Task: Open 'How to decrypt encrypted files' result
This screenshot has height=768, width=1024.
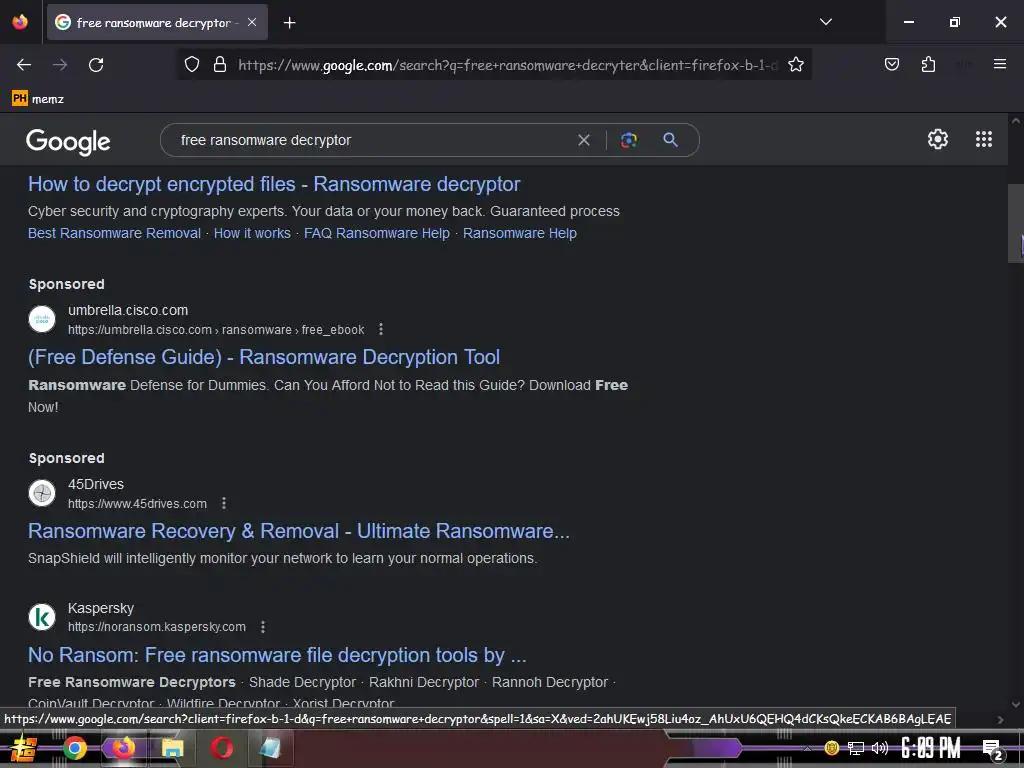Action: tap(274, 184)
